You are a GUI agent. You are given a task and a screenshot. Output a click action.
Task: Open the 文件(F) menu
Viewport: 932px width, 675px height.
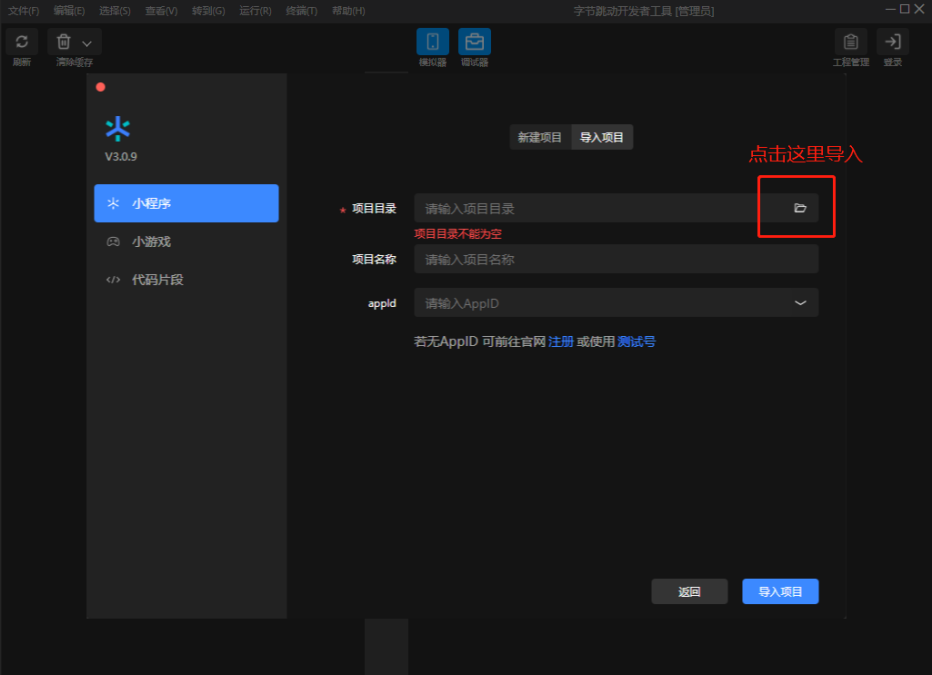[23, 11]
